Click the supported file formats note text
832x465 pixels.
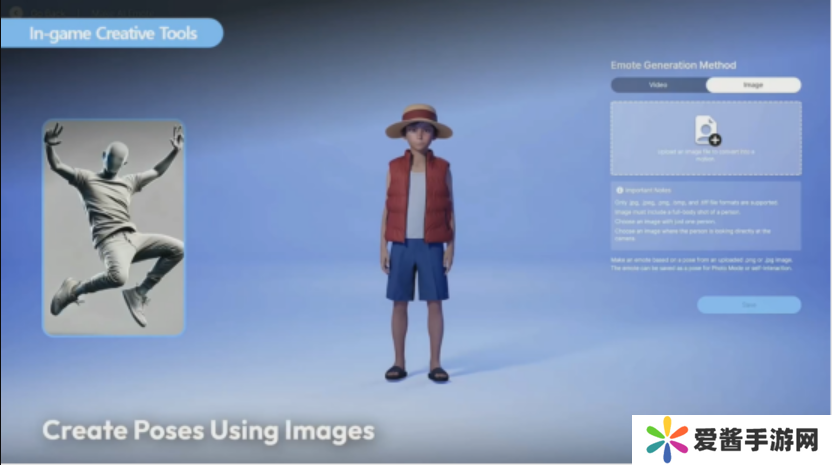click(695, 203)
